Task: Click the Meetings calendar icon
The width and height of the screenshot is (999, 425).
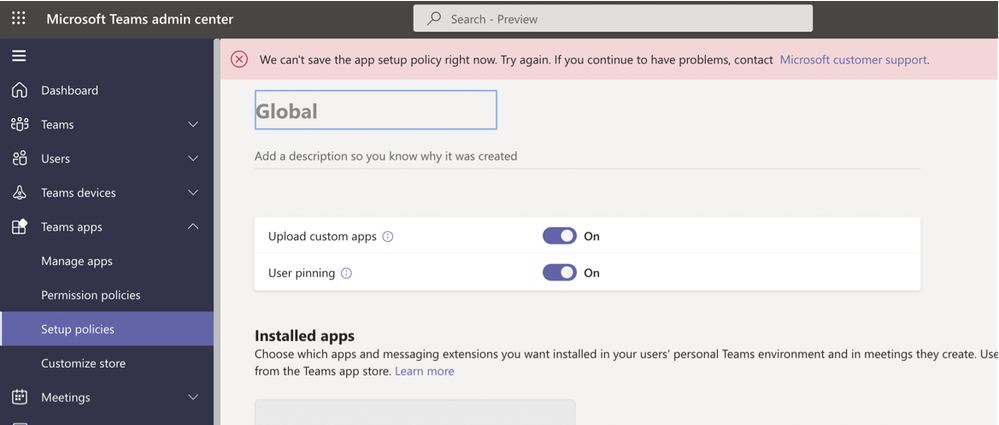Action: [x=19, y=397]
